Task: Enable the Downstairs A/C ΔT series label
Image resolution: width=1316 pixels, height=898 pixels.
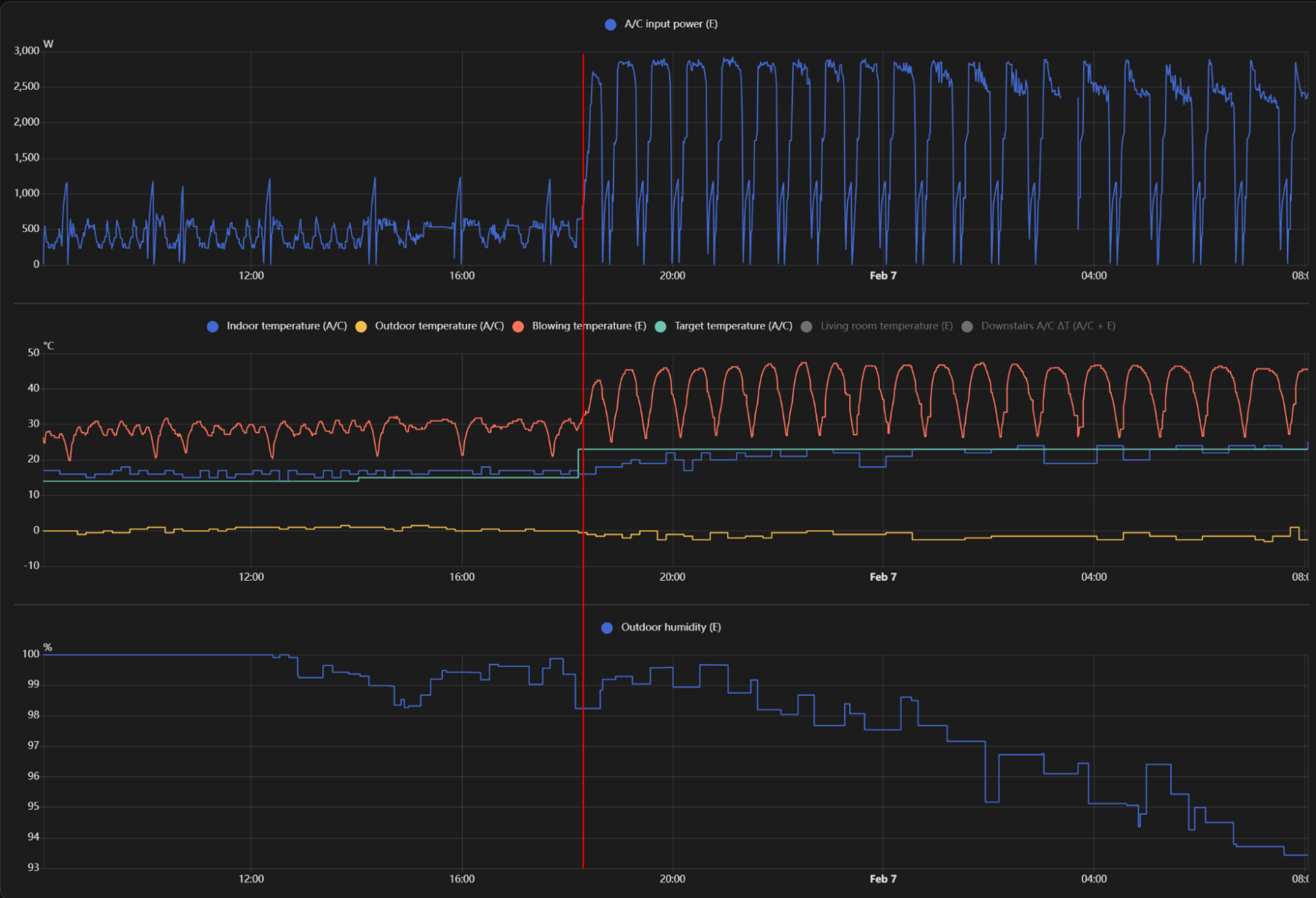Action: [x=1047, y=326]
